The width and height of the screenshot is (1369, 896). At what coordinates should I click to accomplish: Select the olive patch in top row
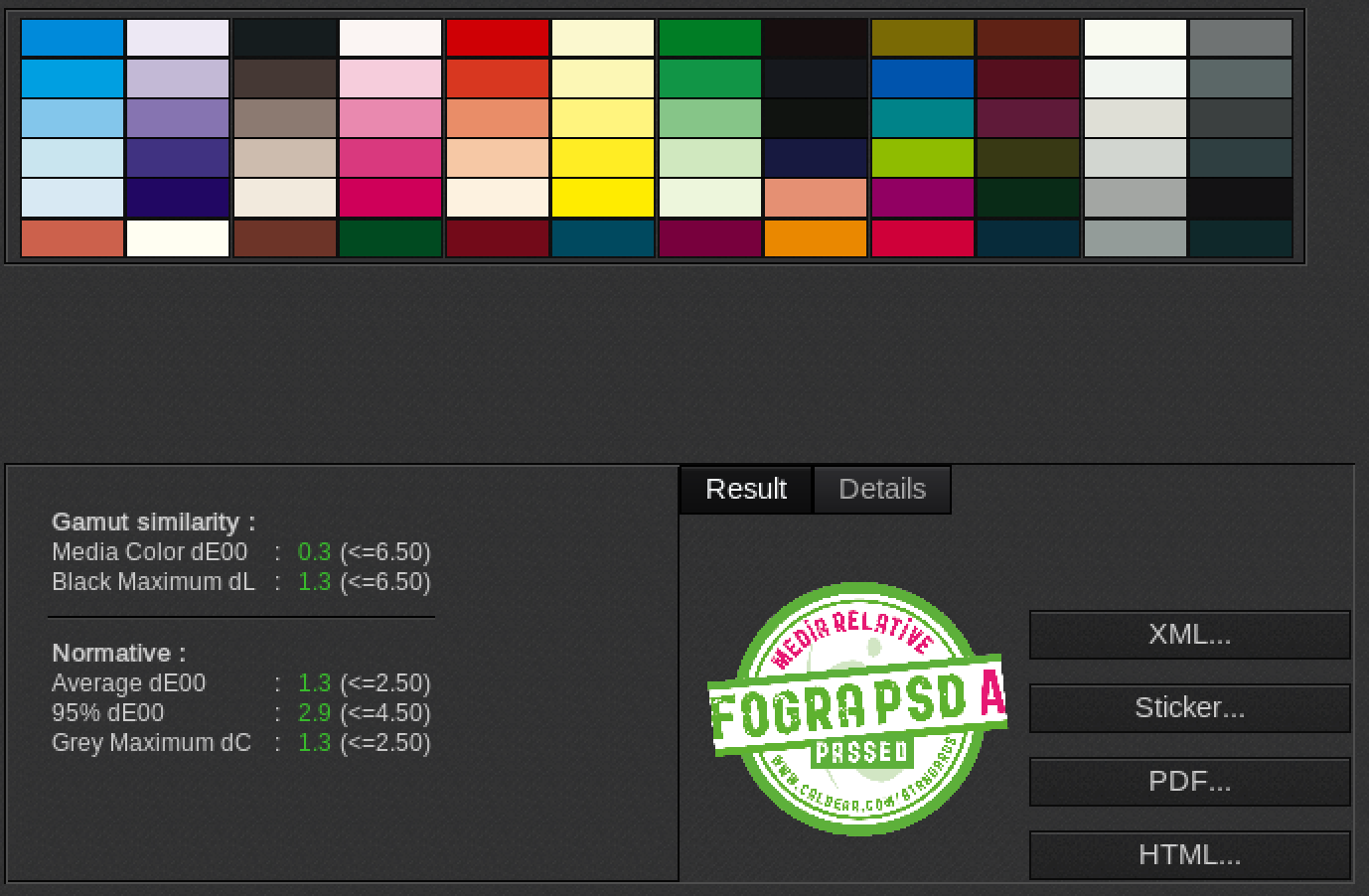pos(922,39)
